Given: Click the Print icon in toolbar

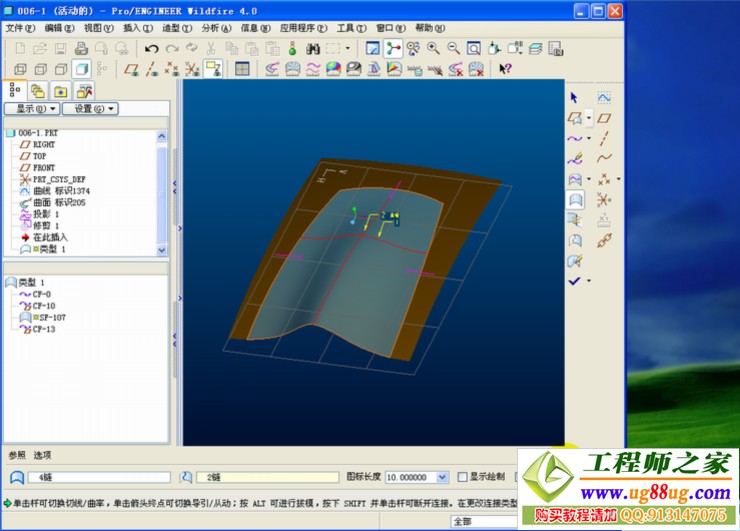Looking at the screenshot, I should coord(81,48).
